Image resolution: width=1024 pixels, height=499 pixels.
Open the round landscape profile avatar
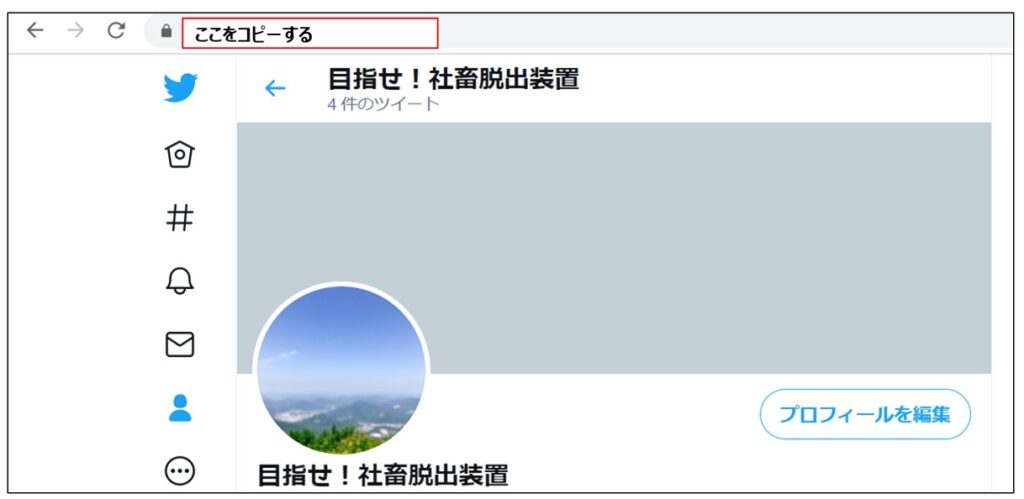click(x=341, y=370)
